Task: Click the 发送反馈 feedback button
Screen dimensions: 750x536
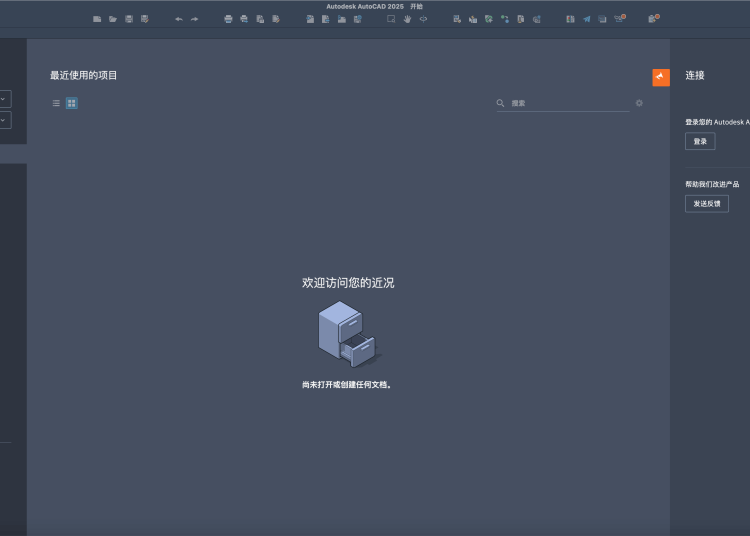Action: click(x=706, y=204)
